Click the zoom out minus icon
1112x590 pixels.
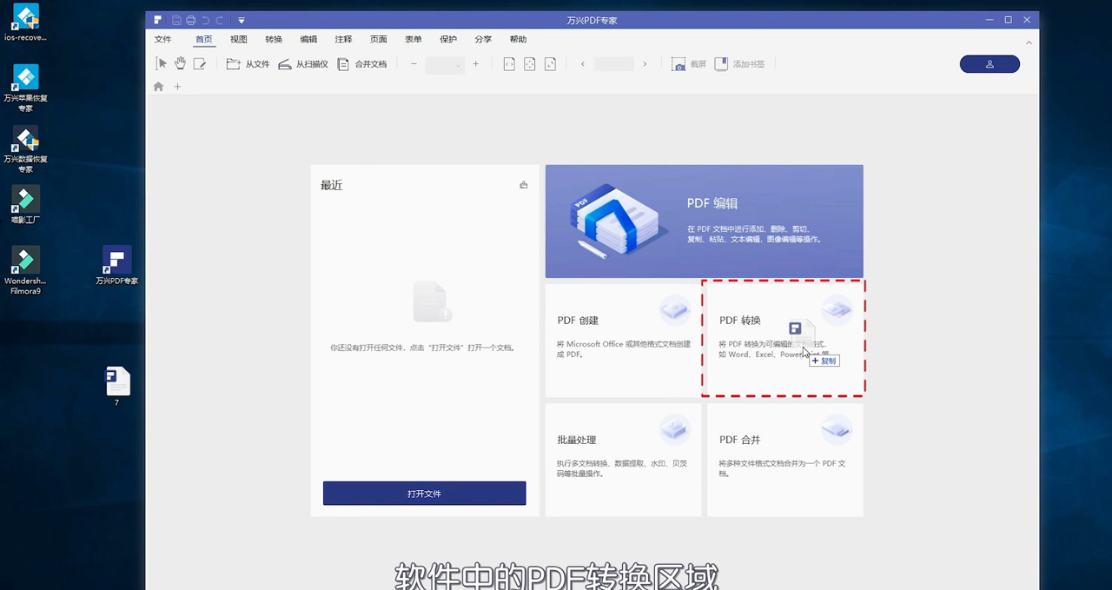[414, 64]
